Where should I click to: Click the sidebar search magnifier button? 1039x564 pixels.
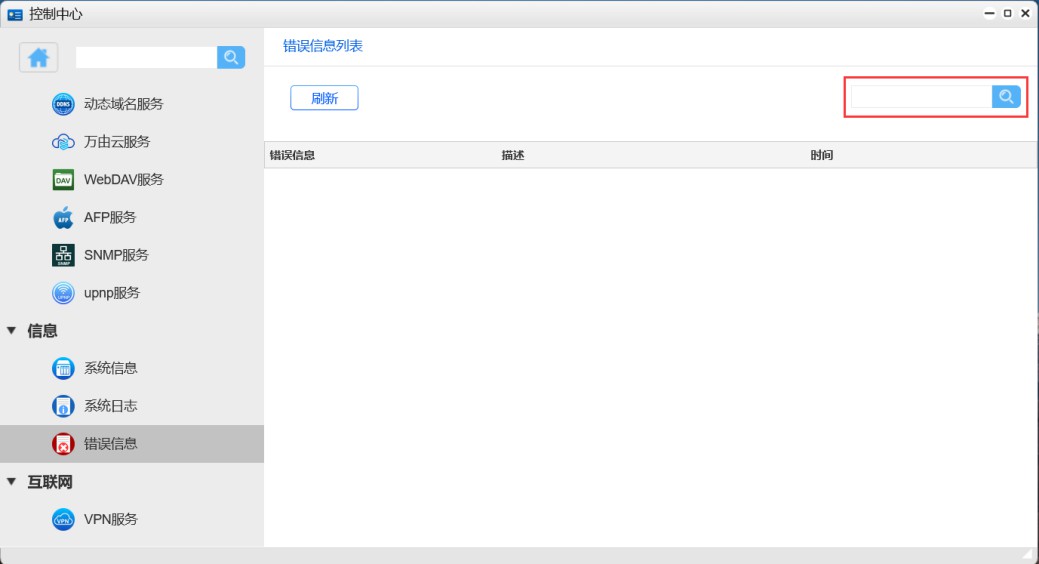click(x=231, y=58)
